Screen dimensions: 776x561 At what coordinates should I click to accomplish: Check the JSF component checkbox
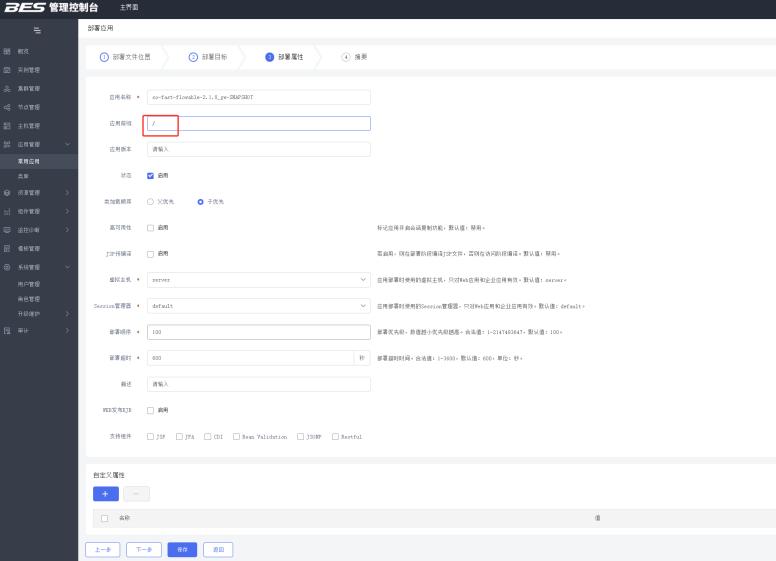pyautogui.click(x=150, y=437)
